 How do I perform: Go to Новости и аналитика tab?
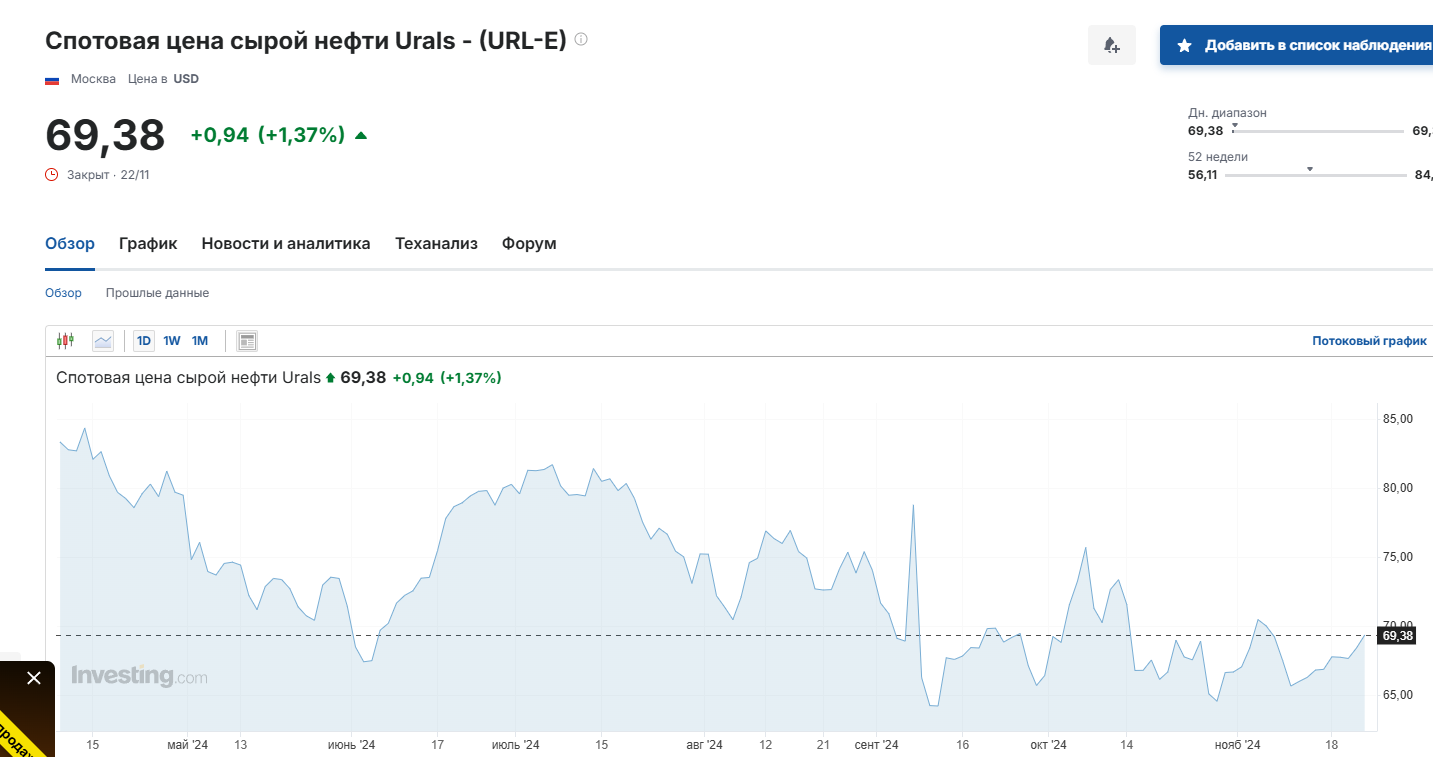tap(286, 243)
